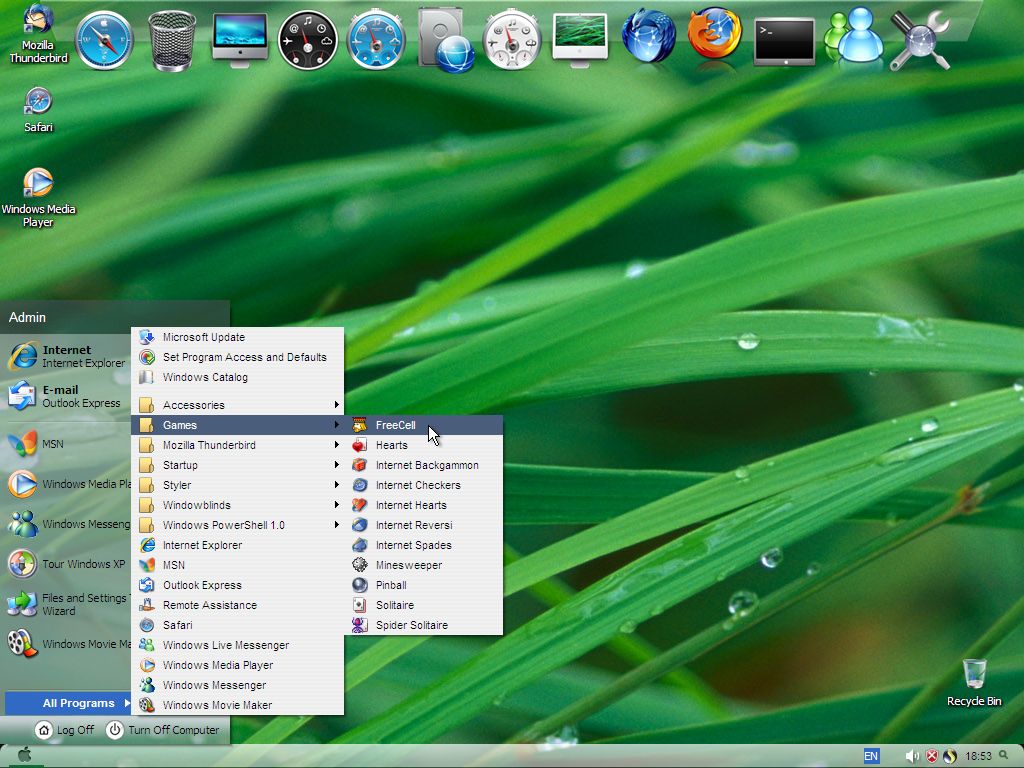Launch Hearts from Games menu
Screen dimensions: 1024x768
(x=424, y=445)
